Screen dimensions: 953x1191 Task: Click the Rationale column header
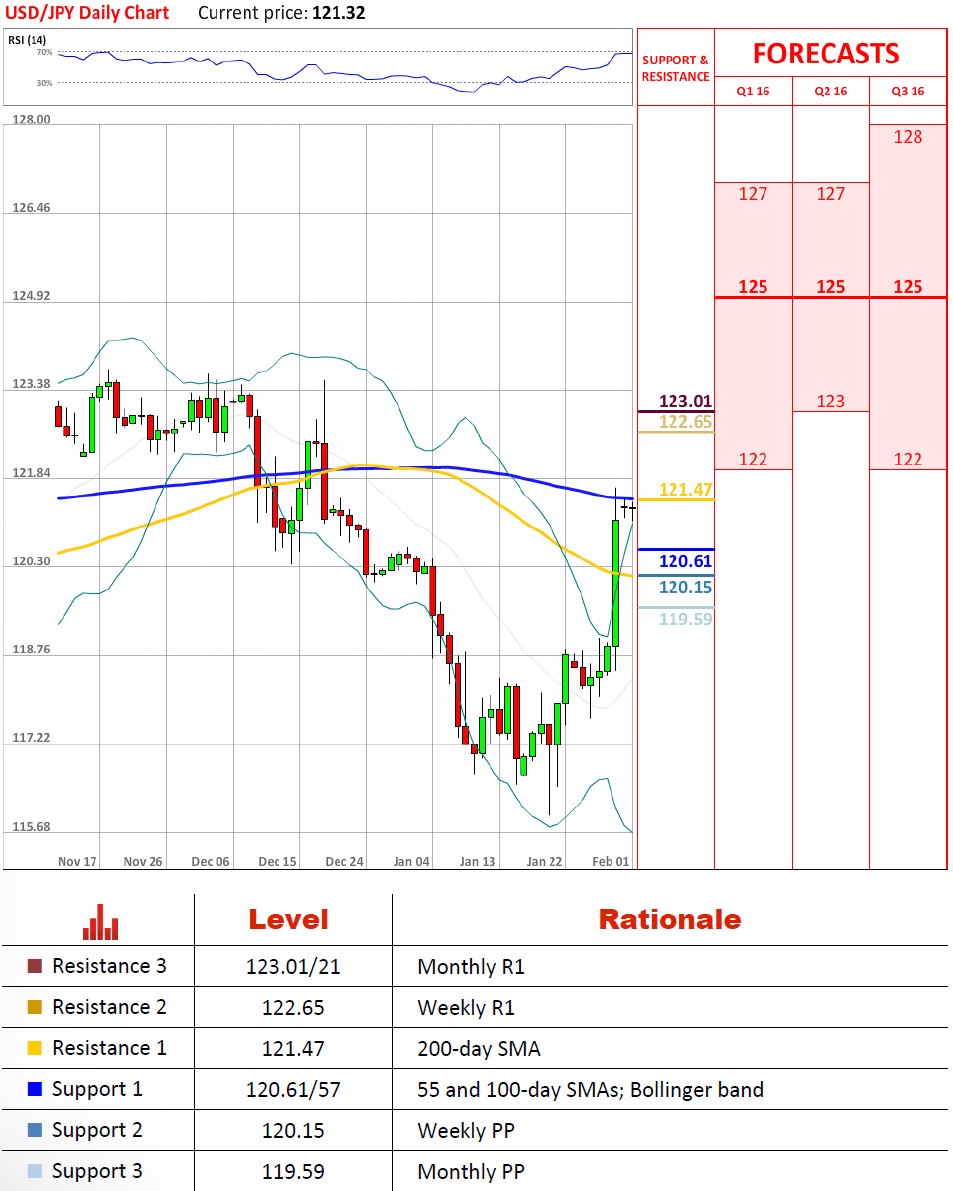click(x=670, y=920)
